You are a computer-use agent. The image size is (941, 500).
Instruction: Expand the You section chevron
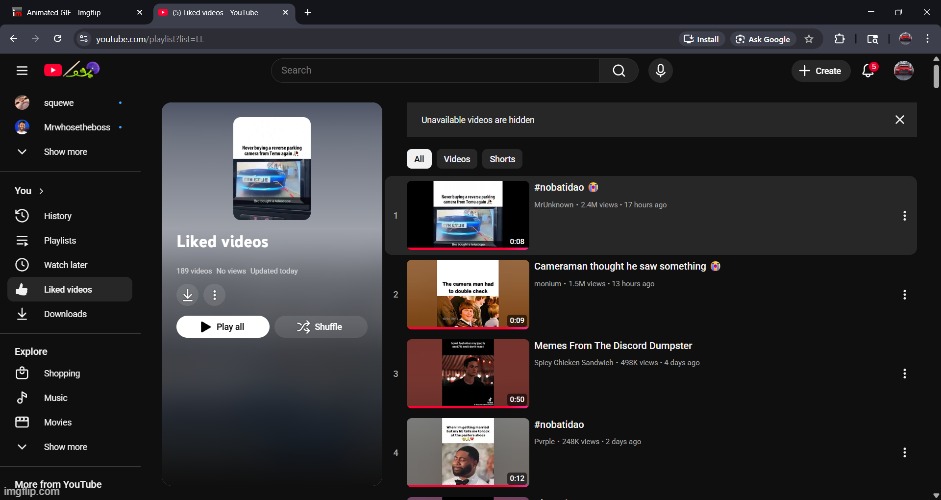tap(41, 191)
